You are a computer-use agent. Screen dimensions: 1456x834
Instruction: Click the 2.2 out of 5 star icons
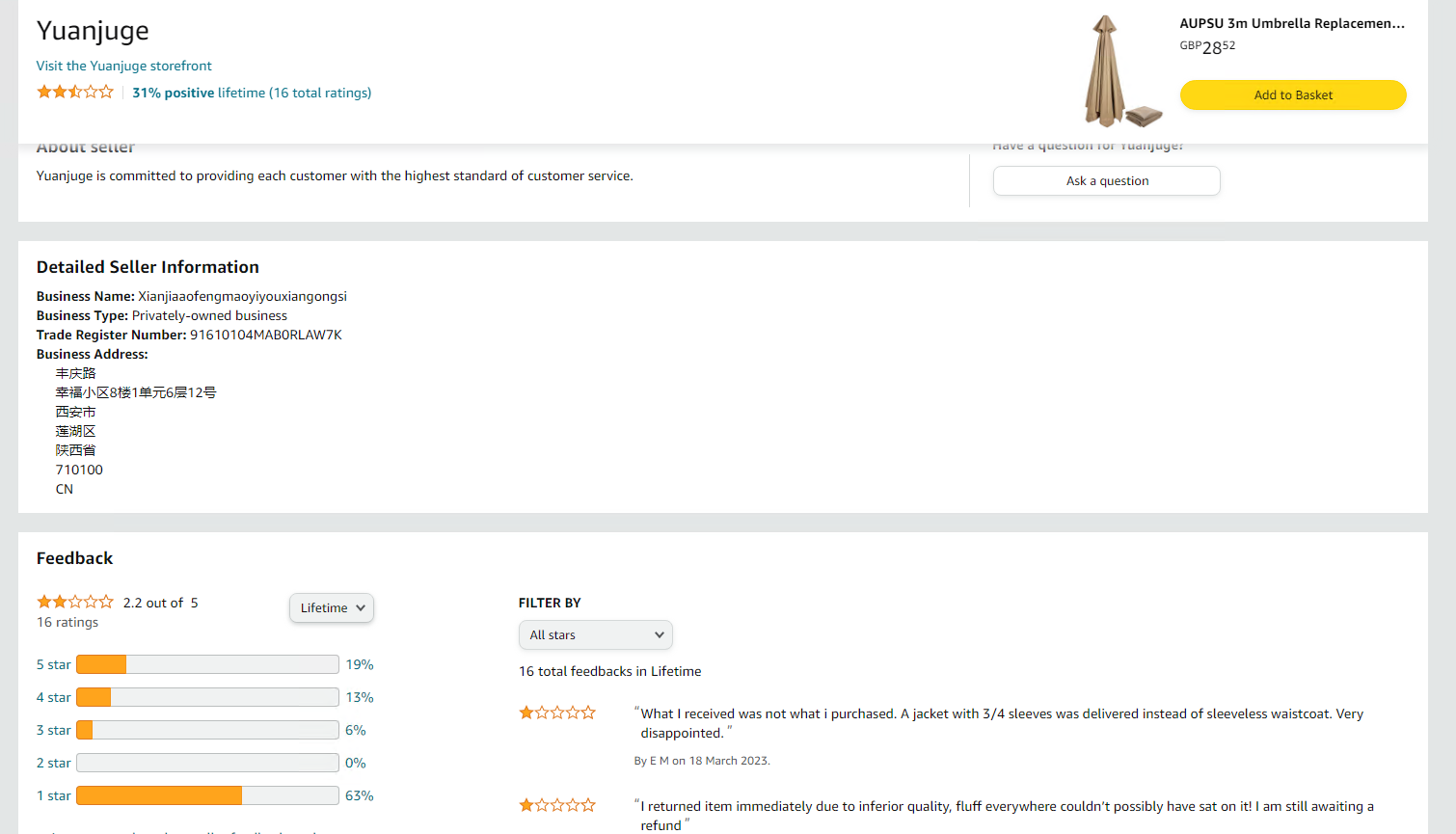75,603
